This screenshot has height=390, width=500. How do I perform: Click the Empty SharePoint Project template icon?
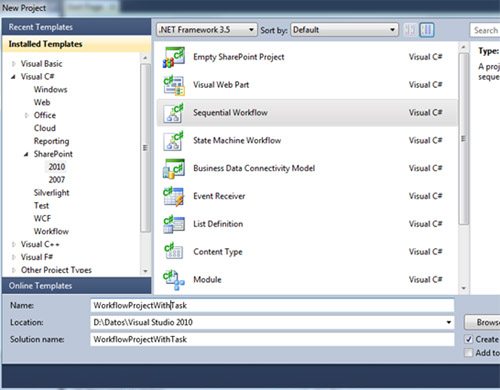[173, 57]
